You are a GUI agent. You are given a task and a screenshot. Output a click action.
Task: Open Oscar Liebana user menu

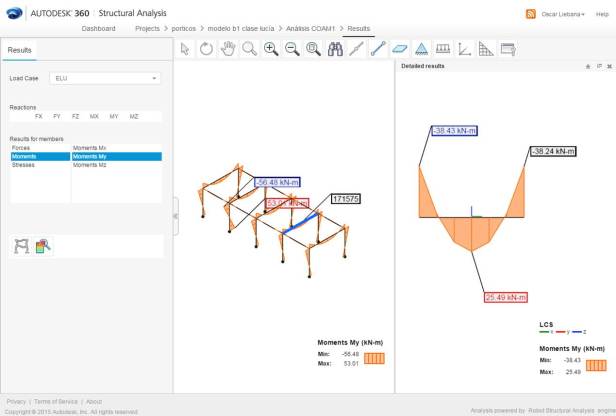[x=561, y=13]
